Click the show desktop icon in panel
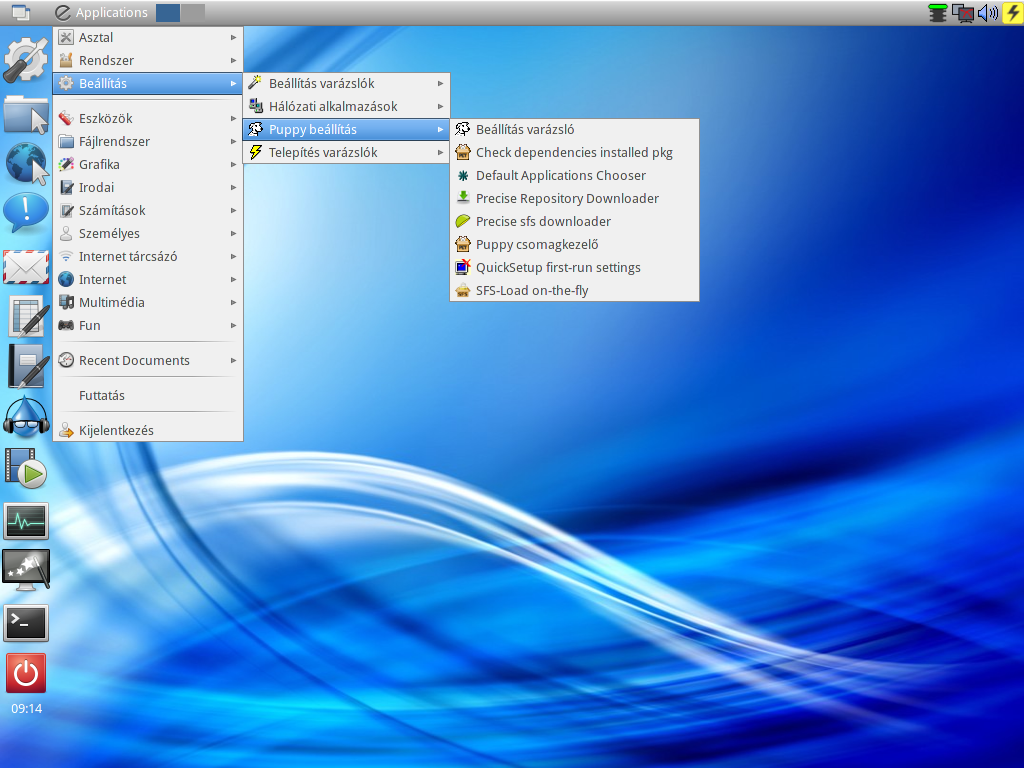The image size is (1024, 768). (x=21, y=12)
